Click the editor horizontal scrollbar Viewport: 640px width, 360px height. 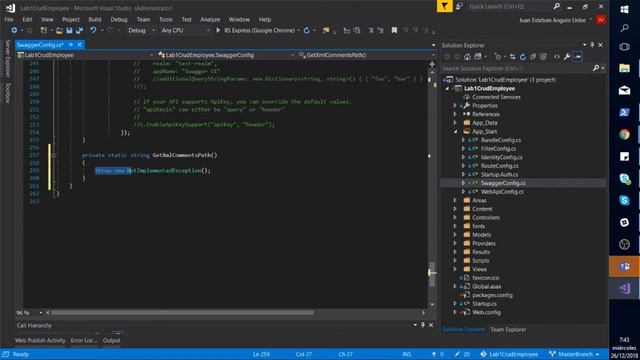point(182,313)
